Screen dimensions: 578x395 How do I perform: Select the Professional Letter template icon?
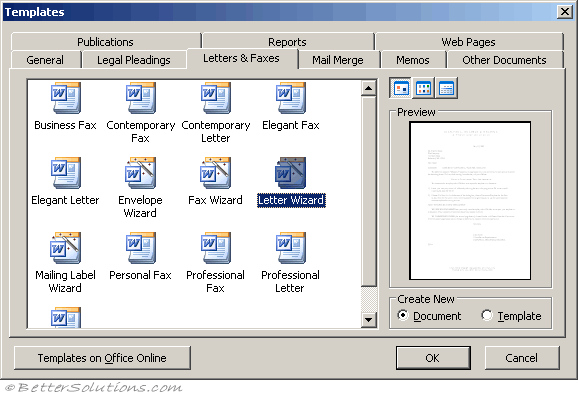pyautogui.click(x=291, y=248)
